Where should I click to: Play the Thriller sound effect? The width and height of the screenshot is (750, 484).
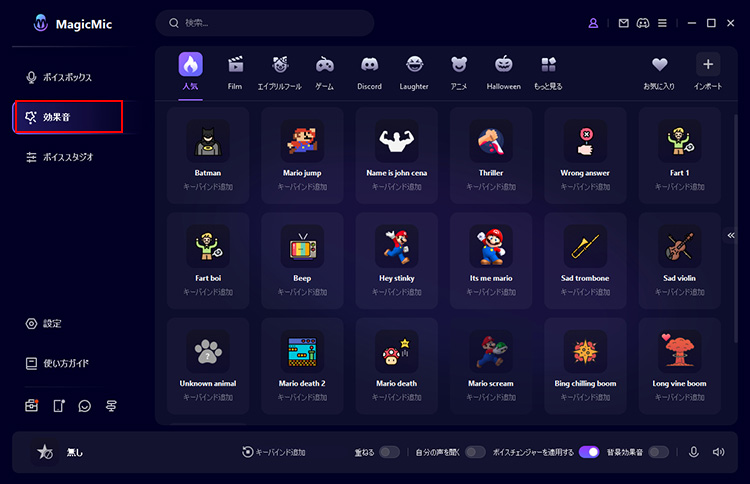pyautogui.click(x=491, y=142)
